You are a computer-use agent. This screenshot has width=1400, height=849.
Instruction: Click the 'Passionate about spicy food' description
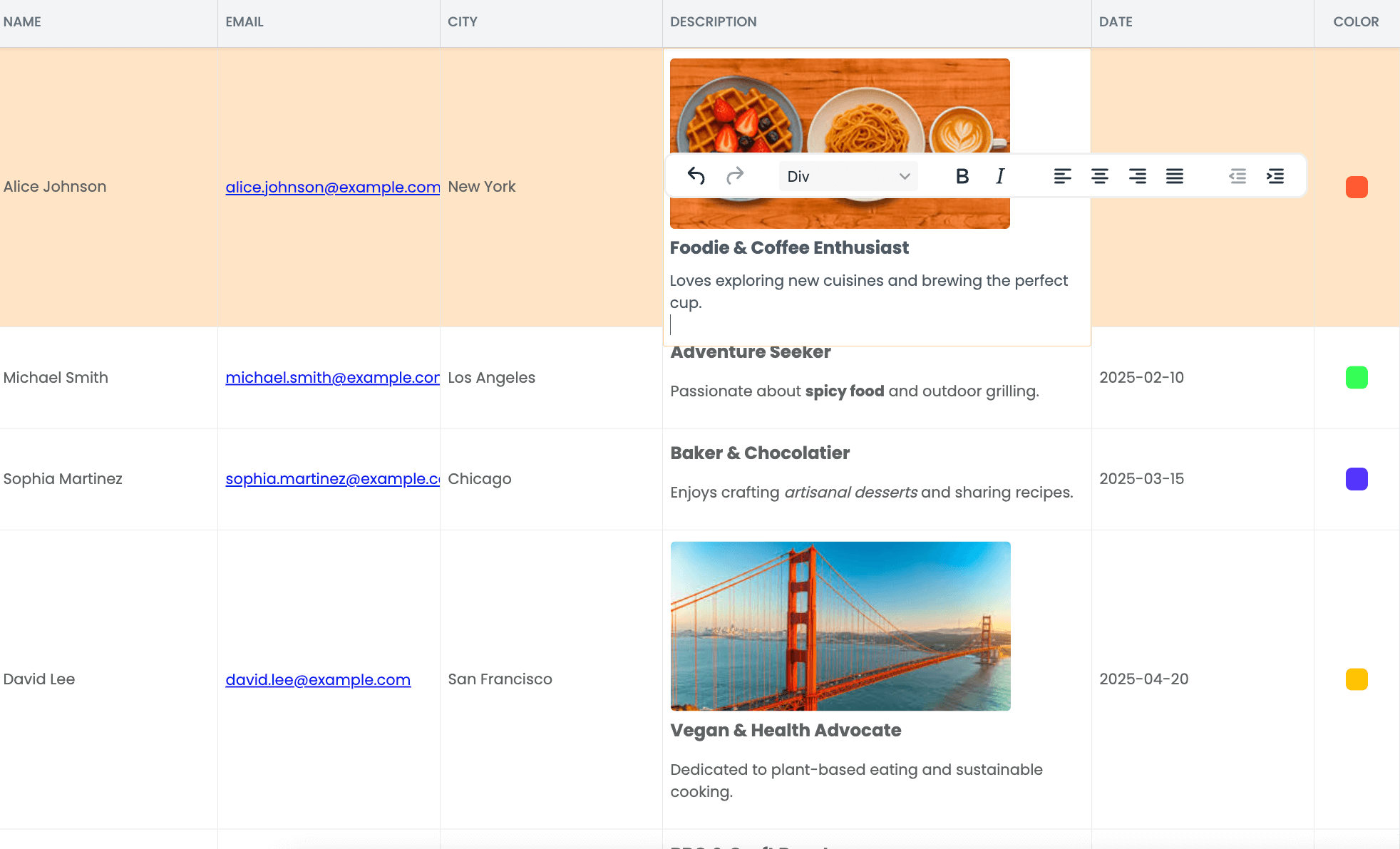click(x=855, y=391)
